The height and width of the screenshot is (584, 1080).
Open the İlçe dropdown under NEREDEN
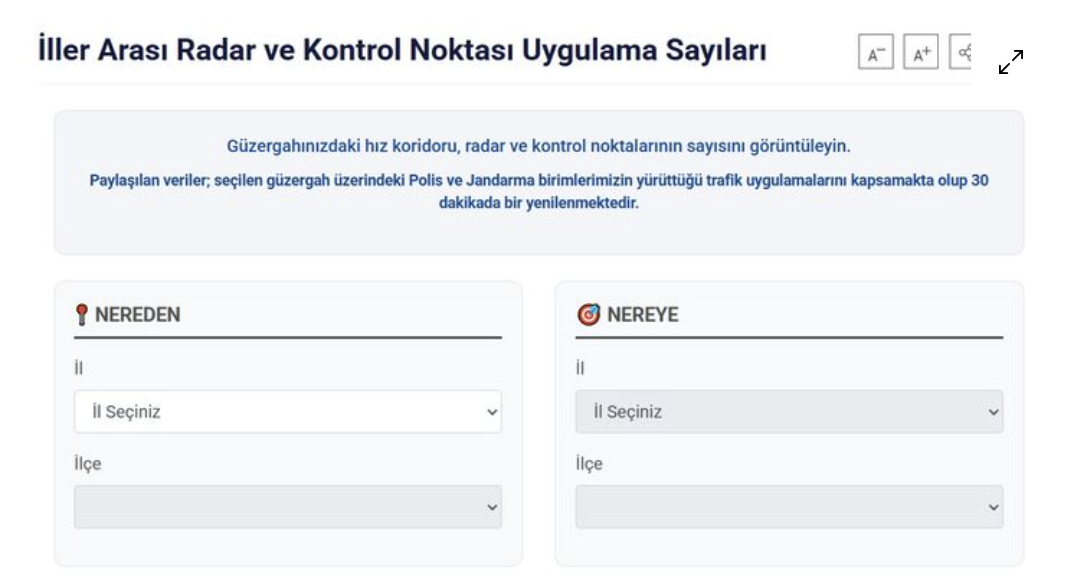288,507
